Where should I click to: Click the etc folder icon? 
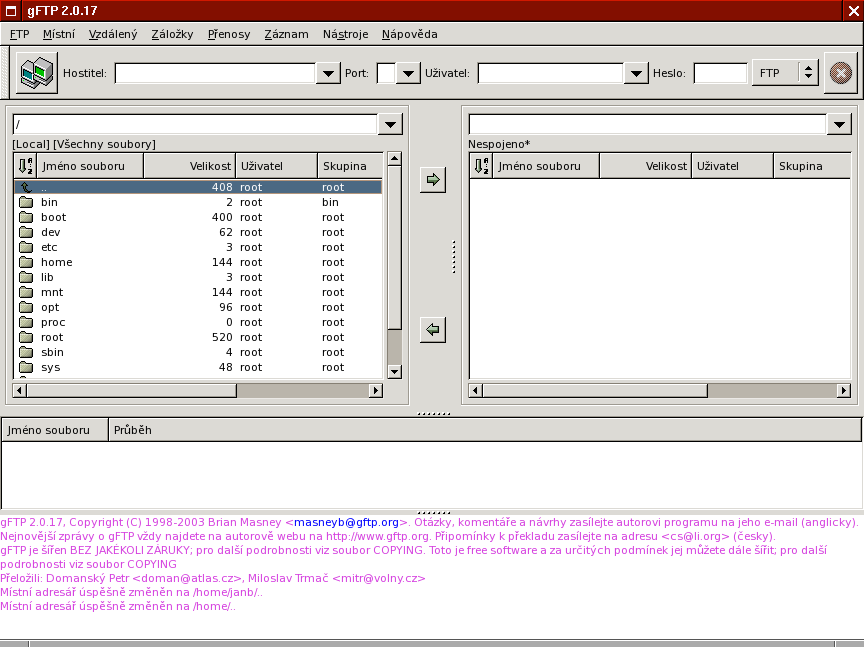(26, 247)
